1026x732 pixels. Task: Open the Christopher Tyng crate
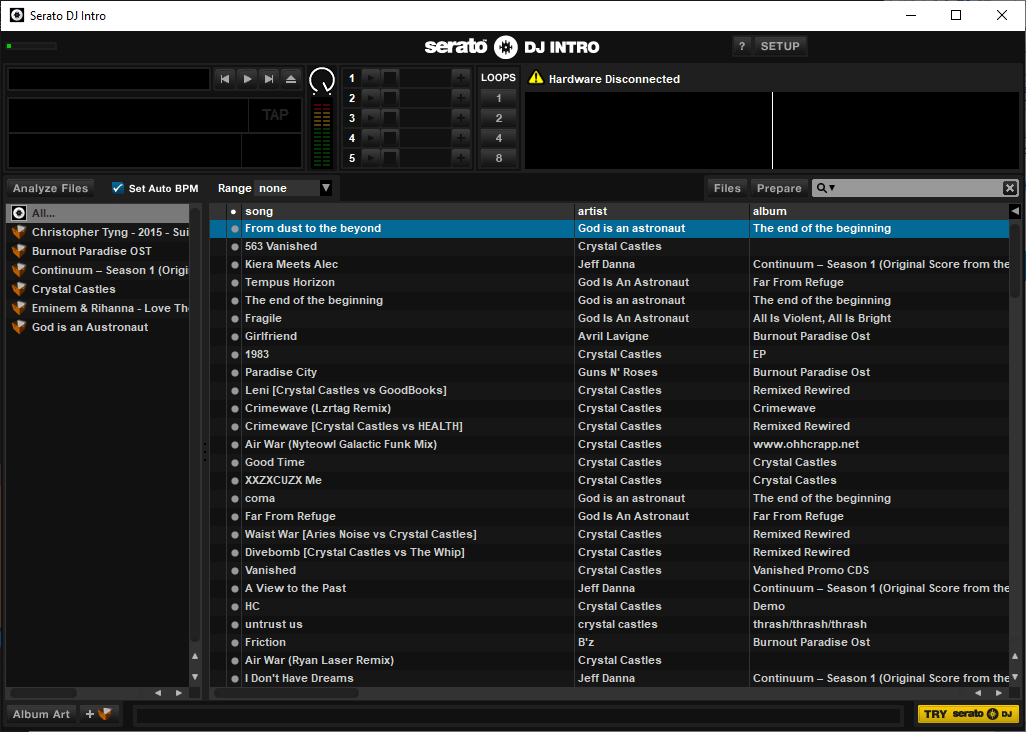coord(97,232)
